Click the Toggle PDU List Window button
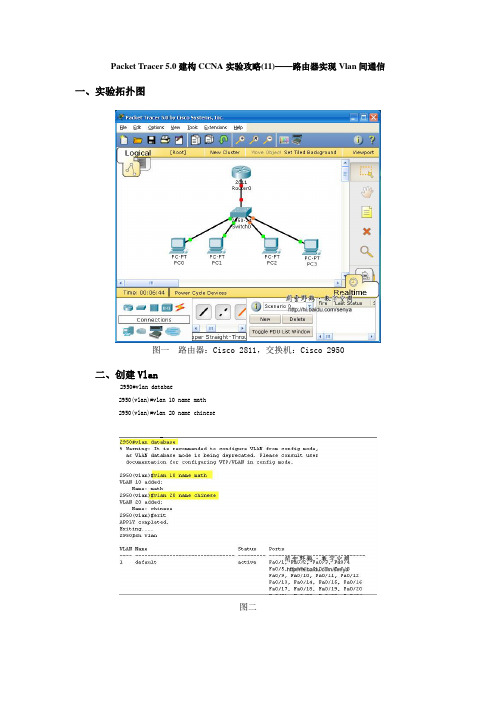Screen dimensions: 496x702 281,332
